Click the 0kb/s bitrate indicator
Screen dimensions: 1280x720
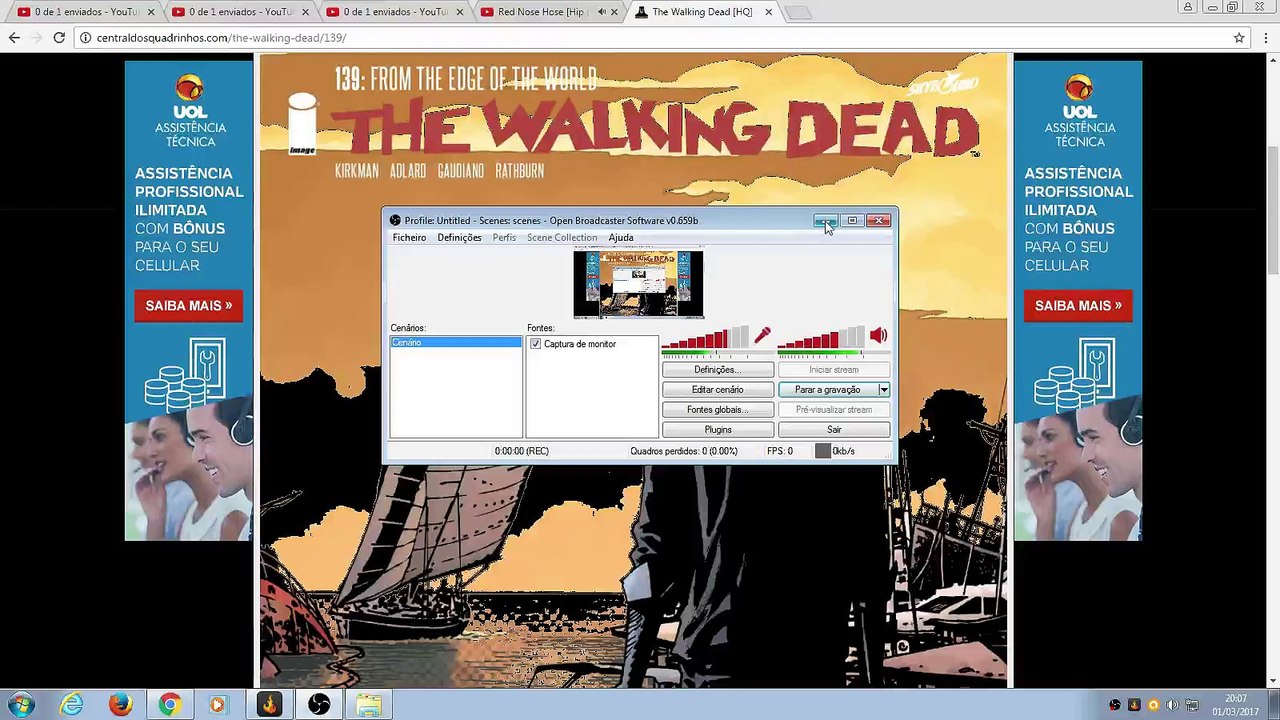[x=835, y=451]
